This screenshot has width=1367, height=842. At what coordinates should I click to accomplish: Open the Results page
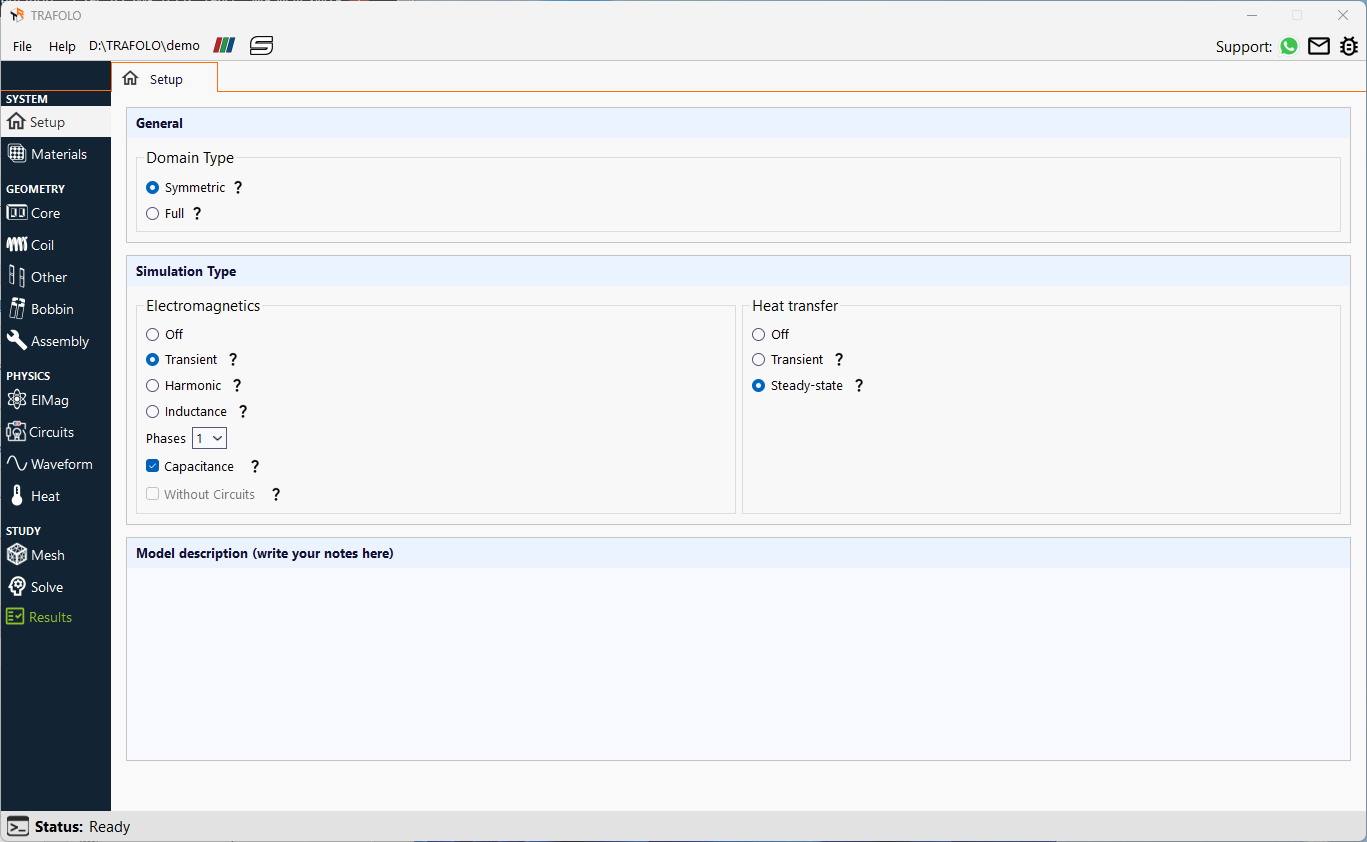(50, 617)
